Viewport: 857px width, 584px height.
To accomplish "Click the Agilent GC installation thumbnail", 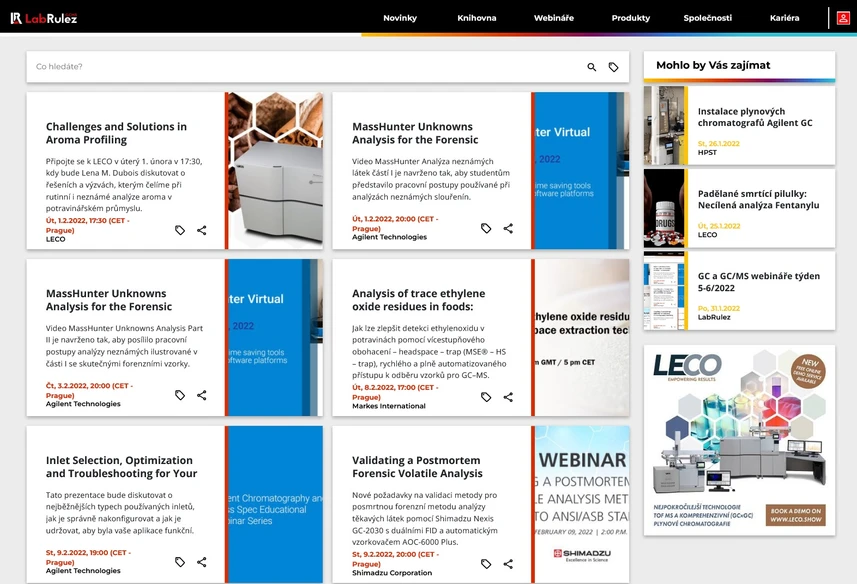I will click(664, 126).
